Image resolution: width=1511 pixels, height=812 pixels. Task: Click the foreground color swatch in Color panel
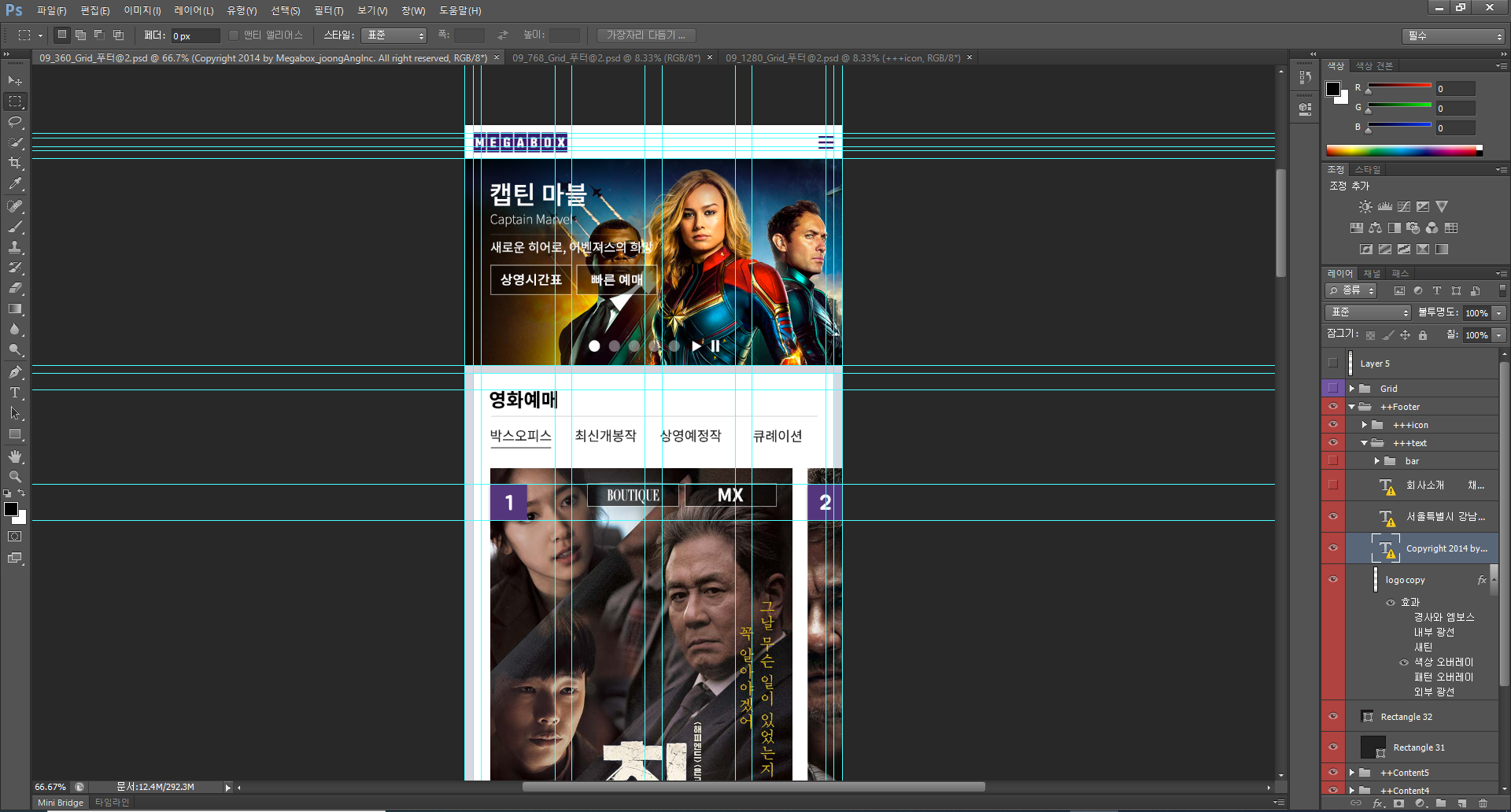coord(1333,89)
